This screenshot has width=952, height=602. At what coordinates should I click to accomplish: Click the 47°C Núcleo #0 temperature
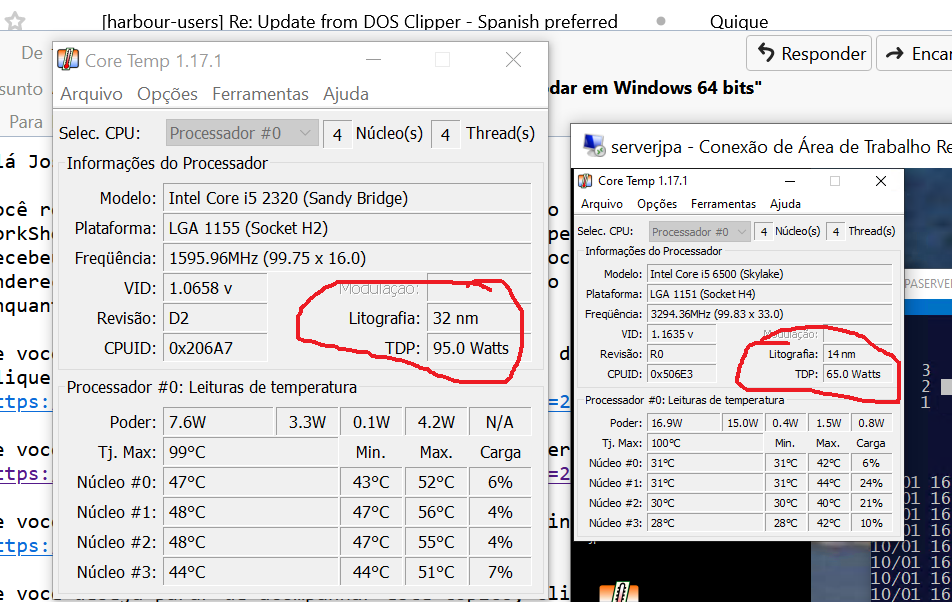coord(250,482)
